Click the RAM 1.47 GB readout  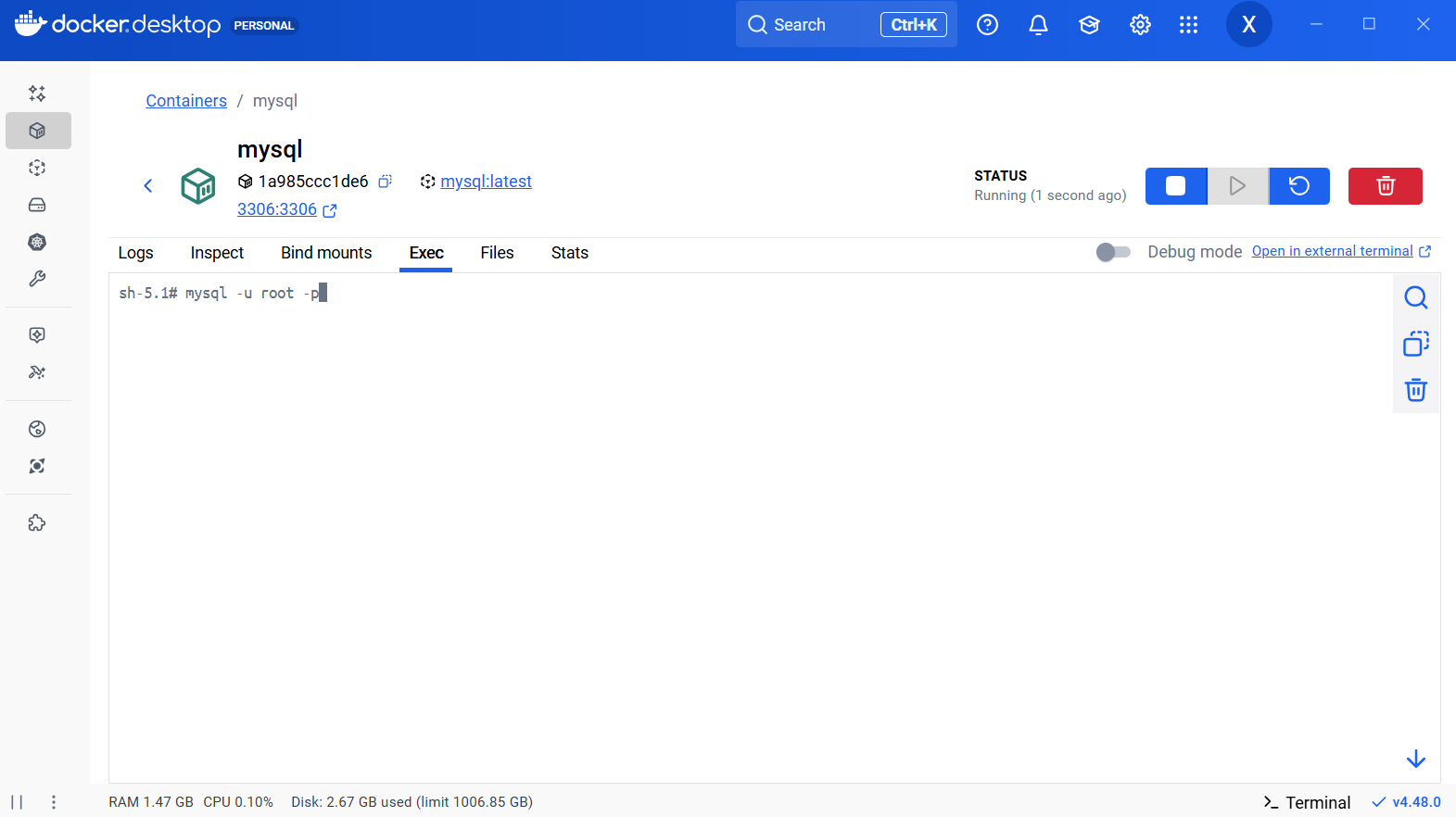tap(151, 802)
